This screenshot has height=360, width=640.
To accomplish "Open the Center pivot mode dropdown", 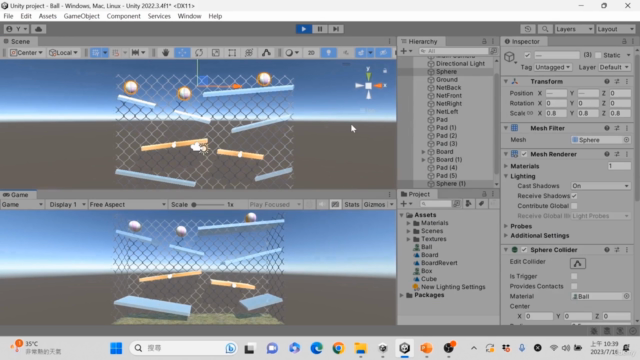I will pos(26,53).
